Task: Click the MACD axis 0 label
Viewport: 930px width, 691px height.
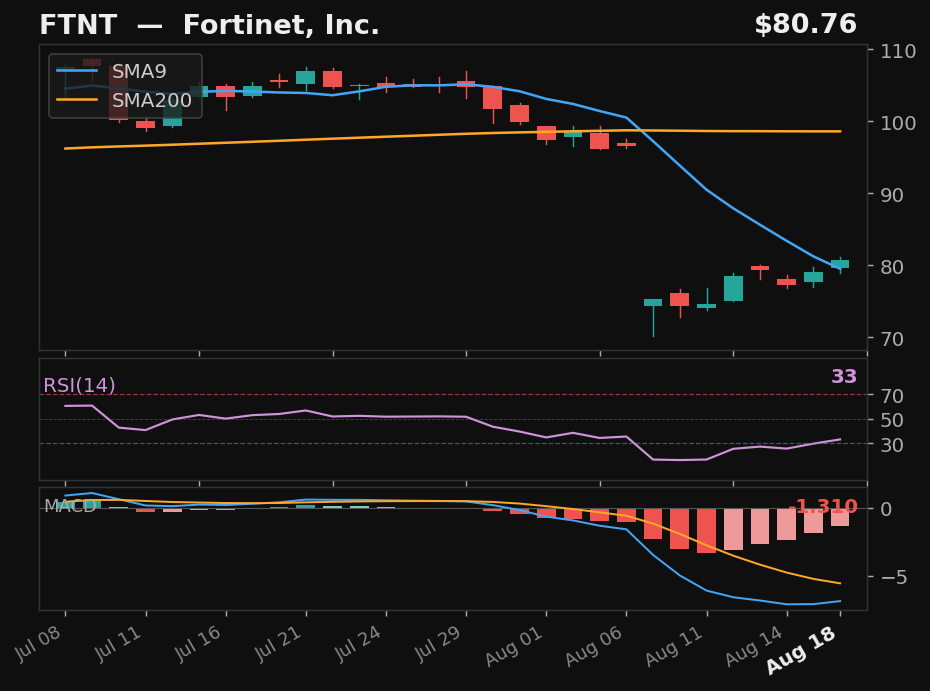Action: (x=886, y=509)
